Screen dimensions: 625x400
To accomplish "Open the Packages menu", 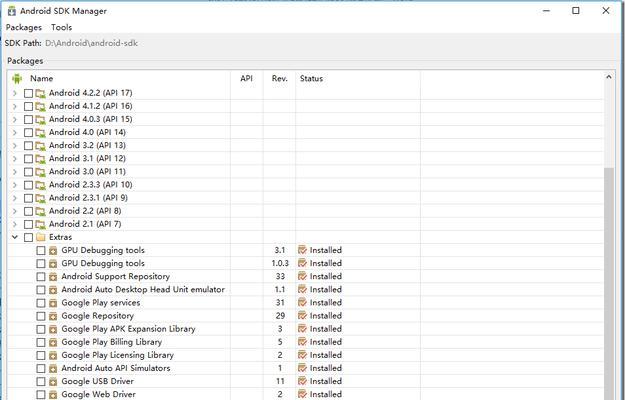I will tap(24, 27).
